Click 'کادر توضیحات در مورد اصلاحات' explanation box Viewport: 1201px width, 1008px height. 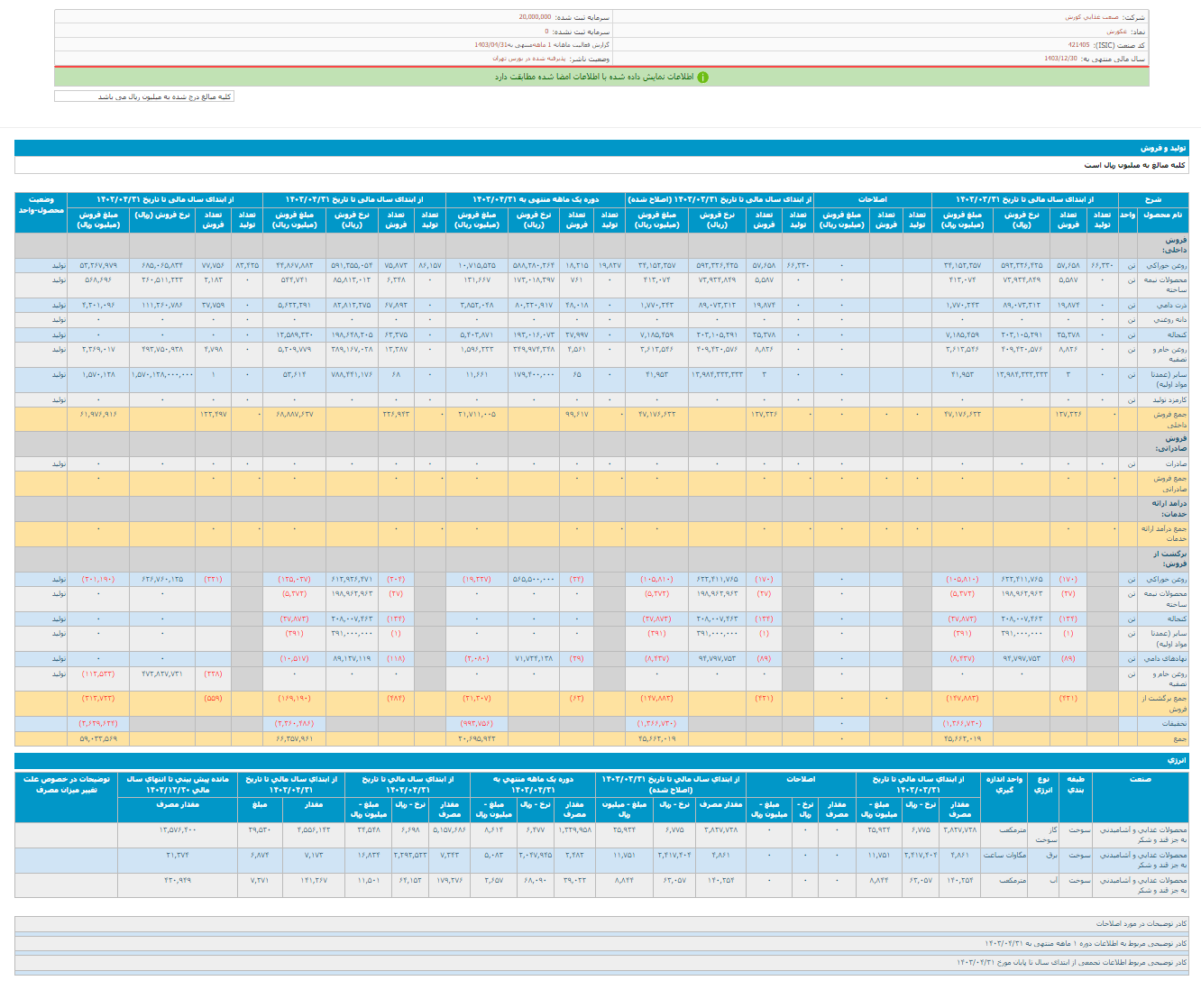tap(601, 924)
